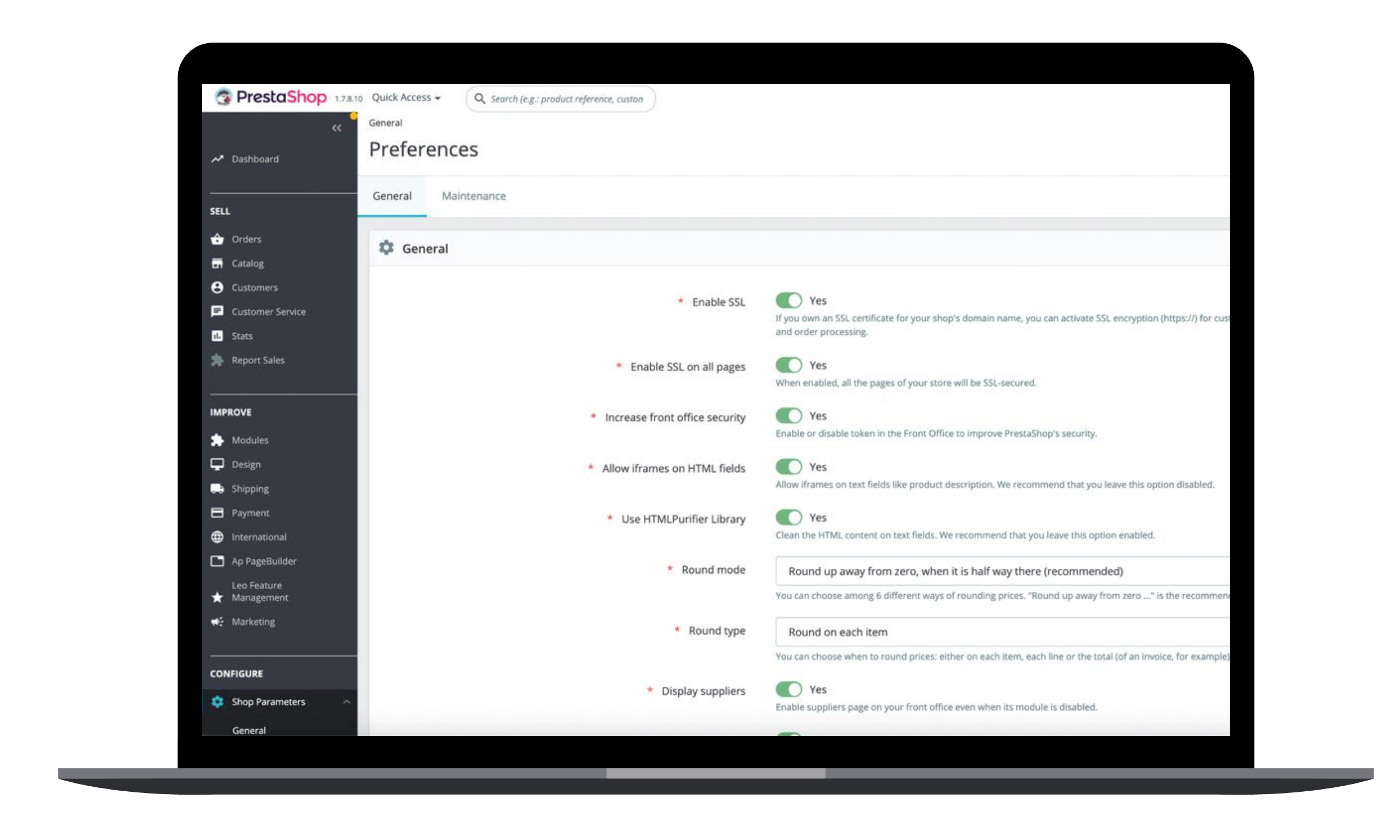Click the top search input field
The width and height of the screenshot is (1400, 840).
point(561,99)
